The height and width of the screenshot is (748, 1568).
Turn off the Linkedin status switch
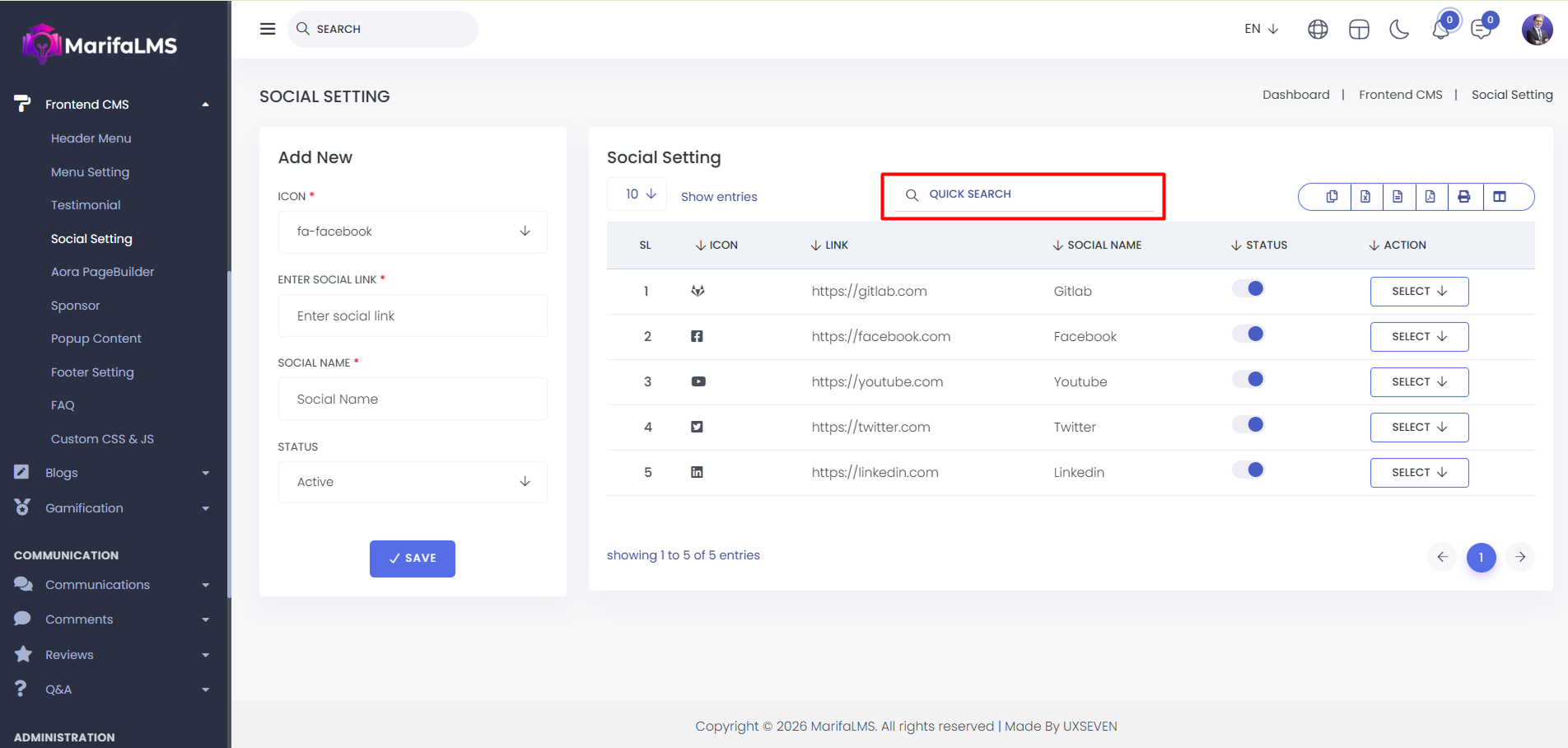[x=1248, y=470]
